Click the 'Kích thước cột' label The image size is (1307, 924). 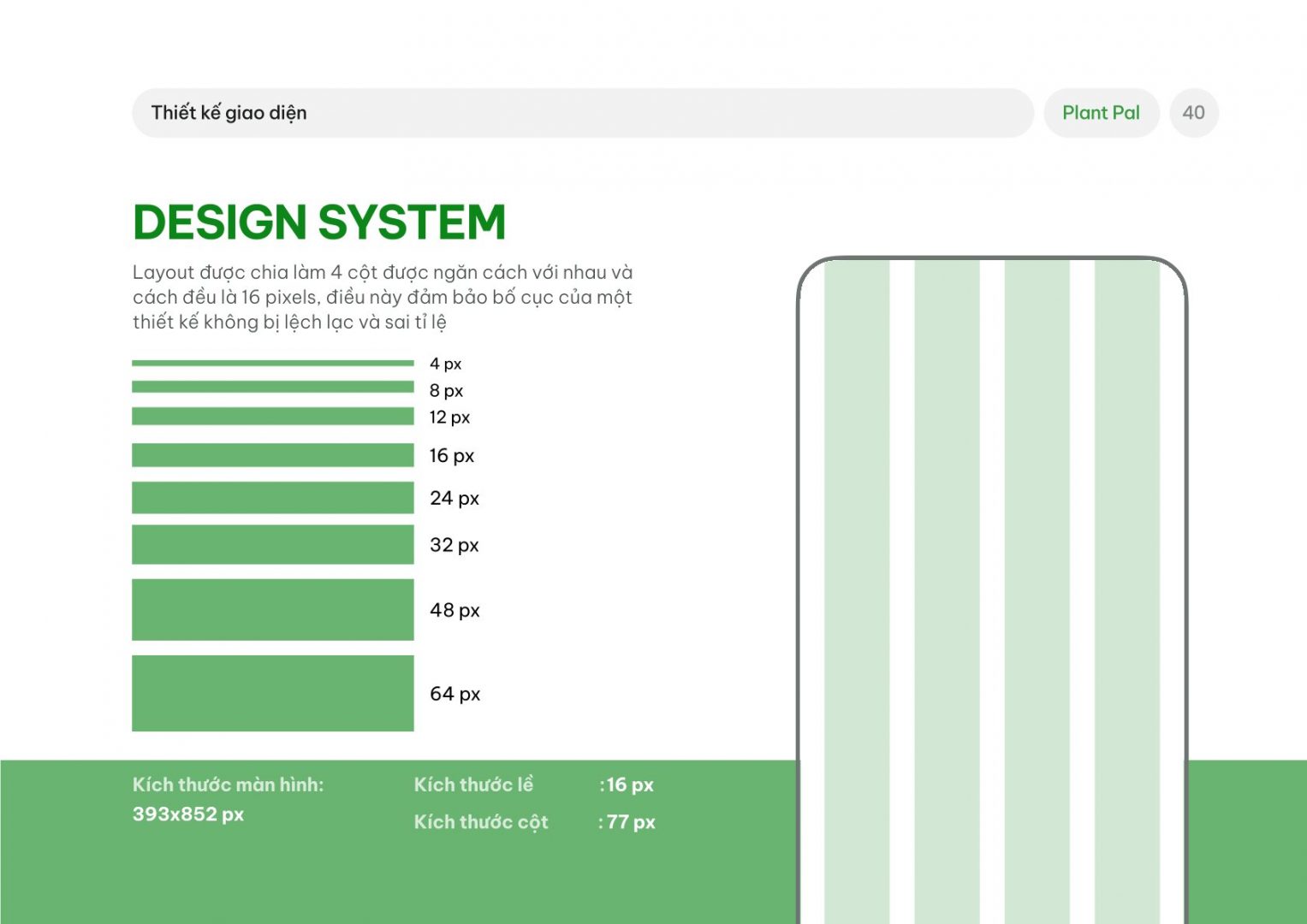[481, 822]
